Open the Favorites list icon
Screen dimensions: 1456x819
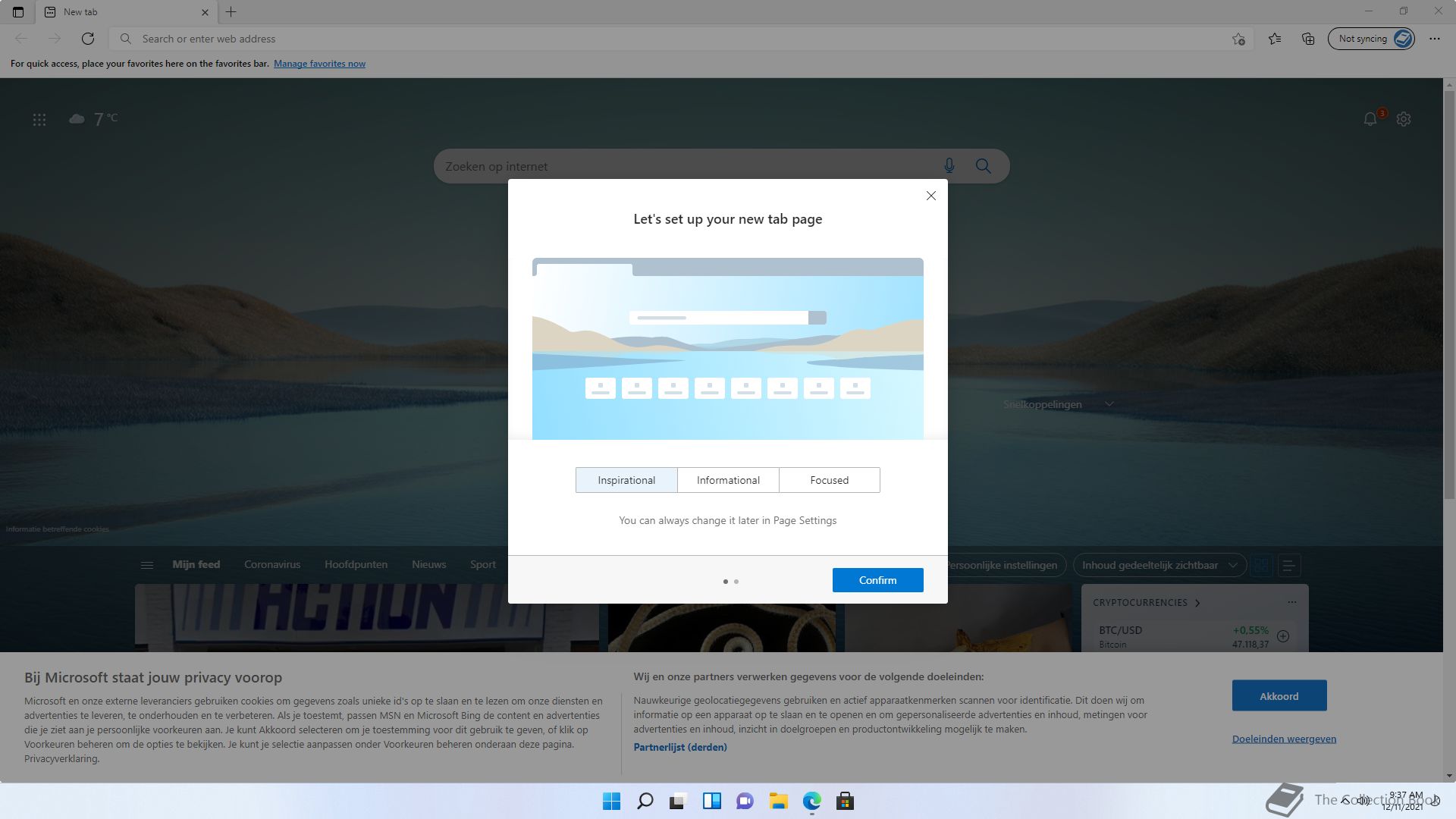(x=1275, y=39)
